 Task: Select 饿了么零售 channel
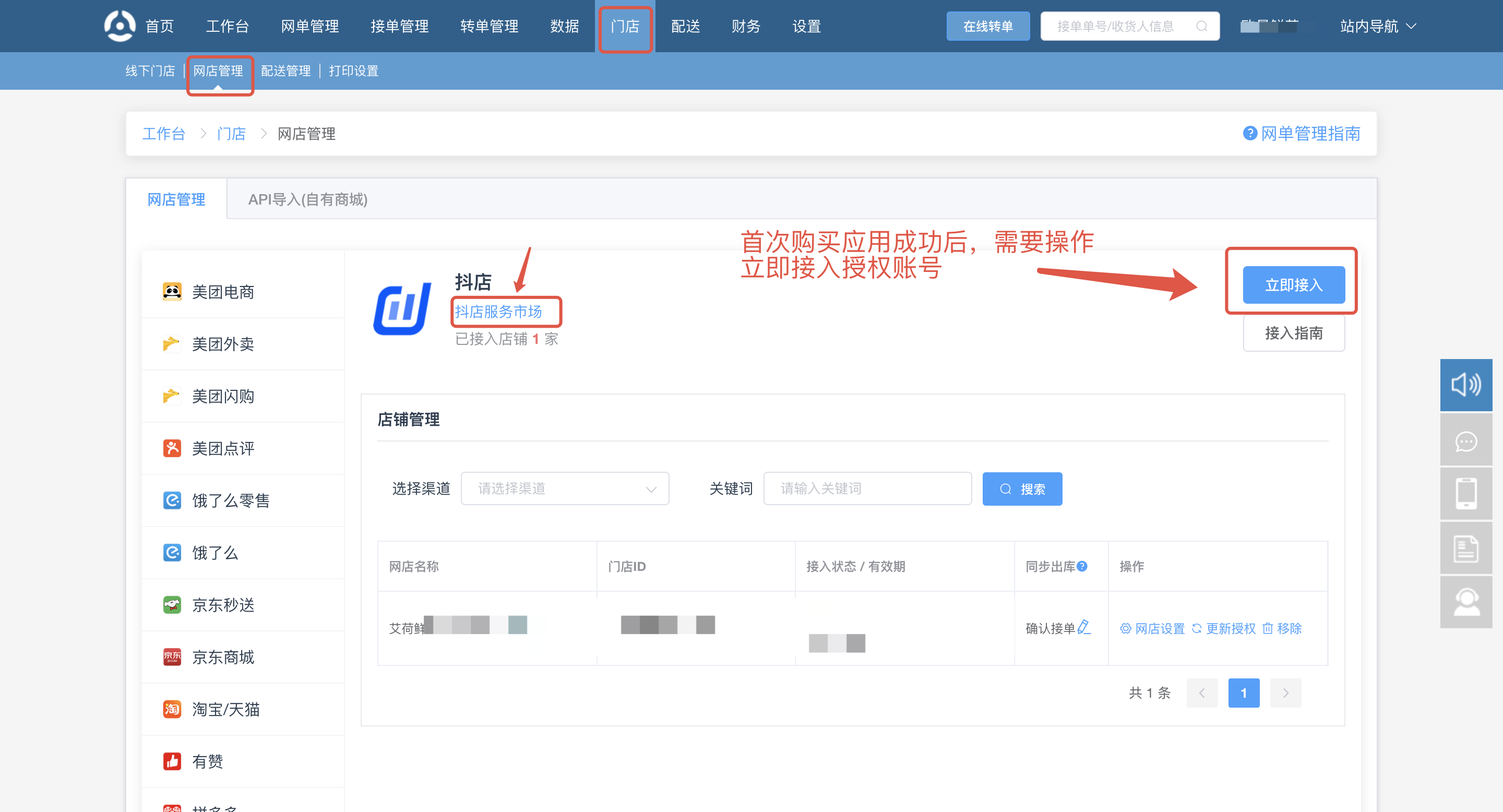click(x=243, y=500)
